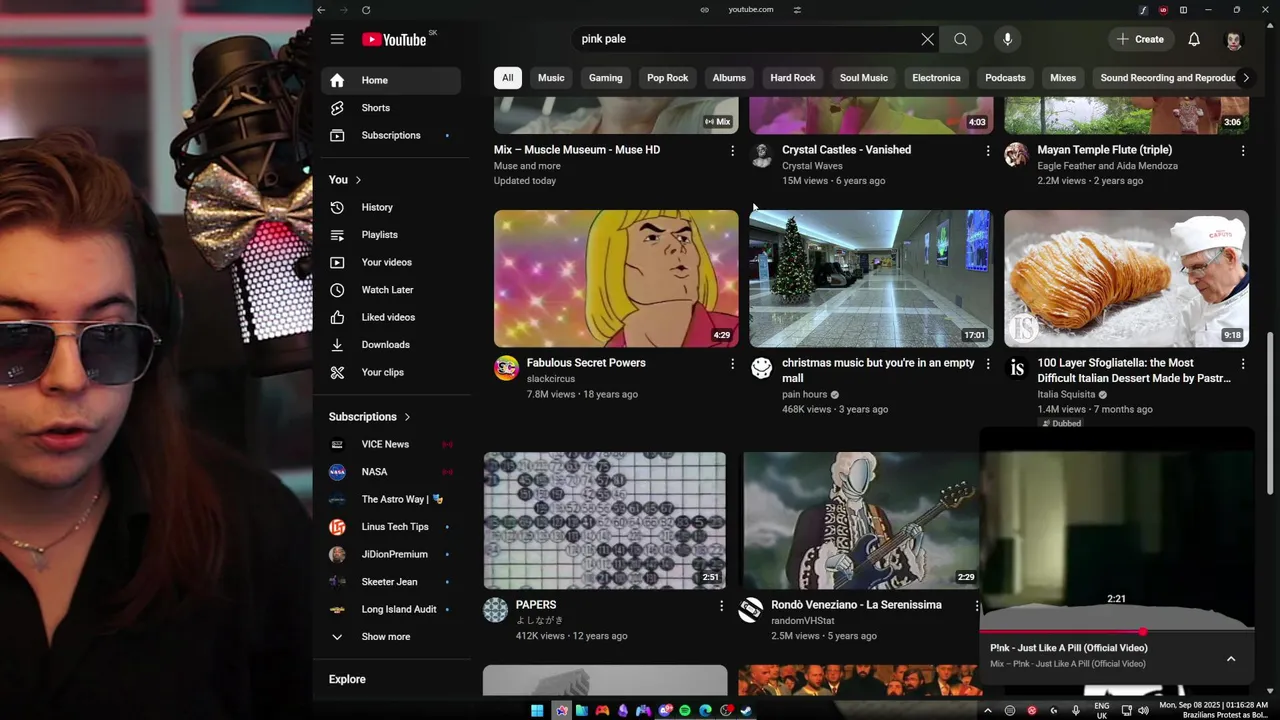Open the VICE News channel
The height and width of the screenshot is (720, 1280).
coord(391,444)
